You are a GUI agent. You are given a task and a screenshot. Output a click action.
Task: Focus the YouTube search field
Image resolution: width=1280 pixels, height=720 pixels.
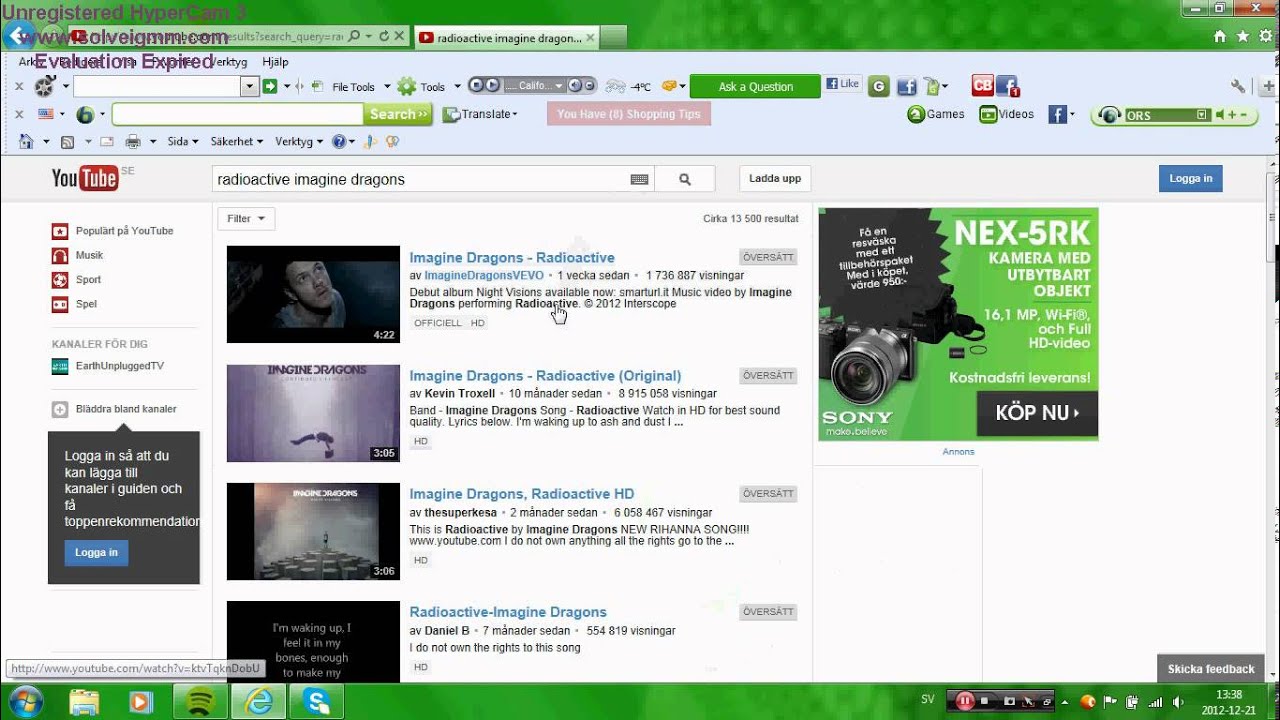(420, 180)
